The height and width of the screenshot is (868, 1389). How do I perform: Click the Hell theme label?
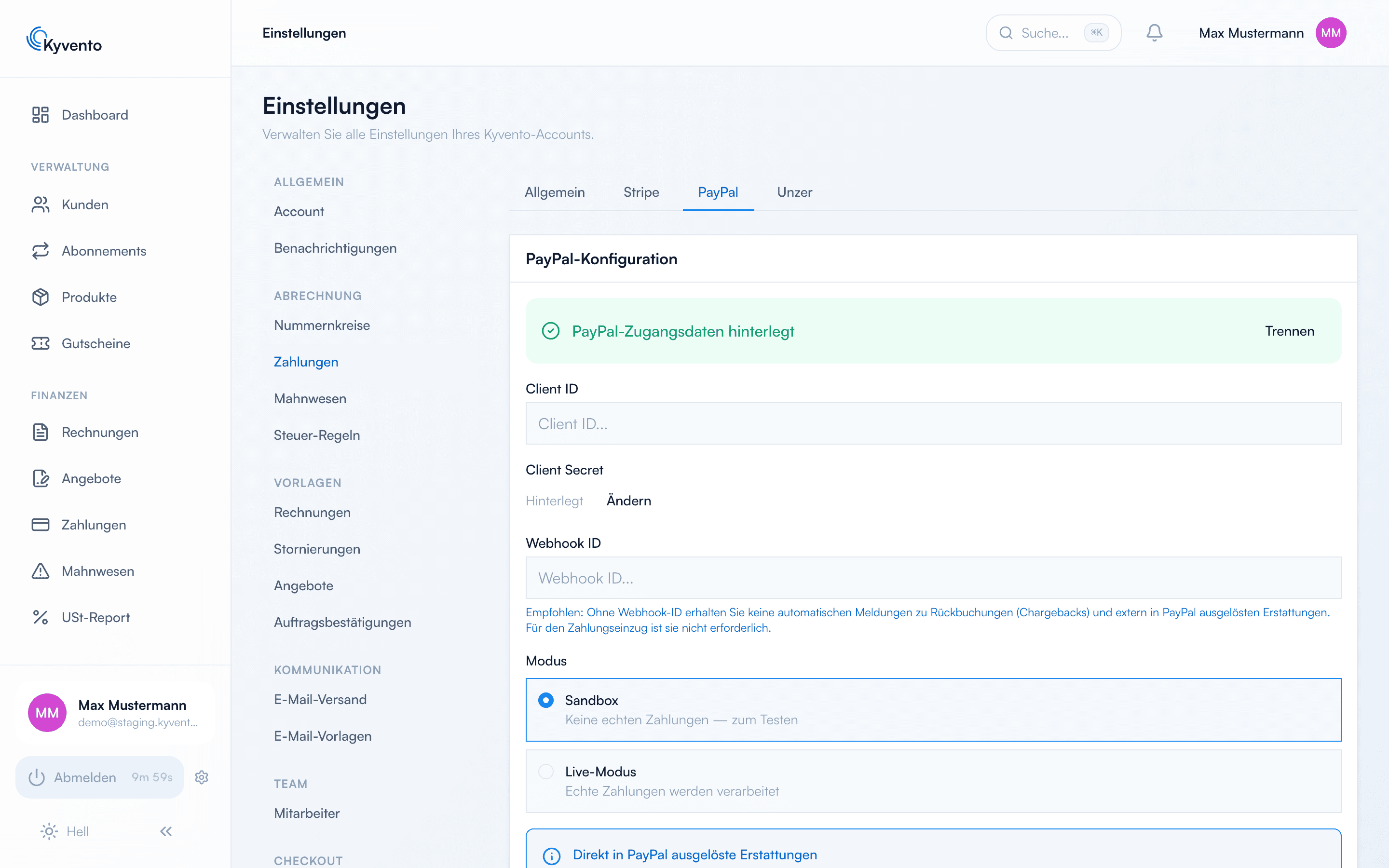[78, 831]
